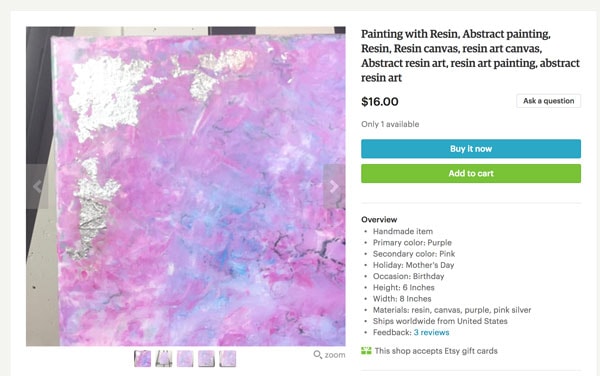Open the 3 reviews feedback link
Image resolution: width=600 pixels, height=376 pixels.
coord(431,332)
